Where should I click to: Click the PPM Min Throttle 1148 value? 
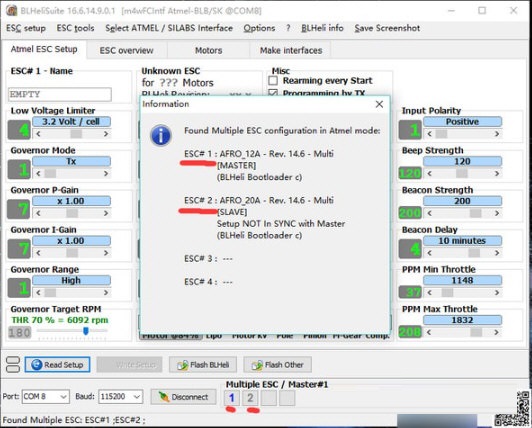[462, 281]
